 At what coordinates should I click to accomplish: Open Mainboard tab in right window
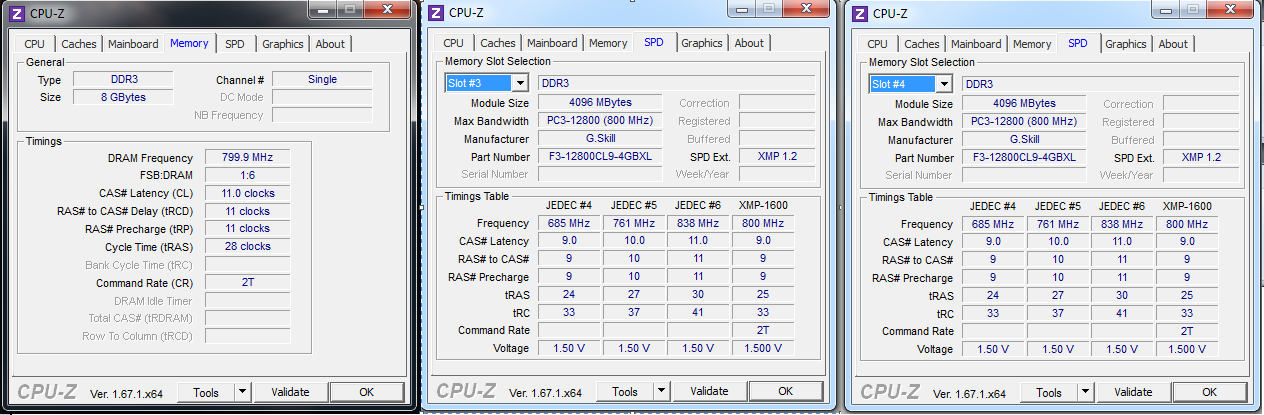point(976,44)
